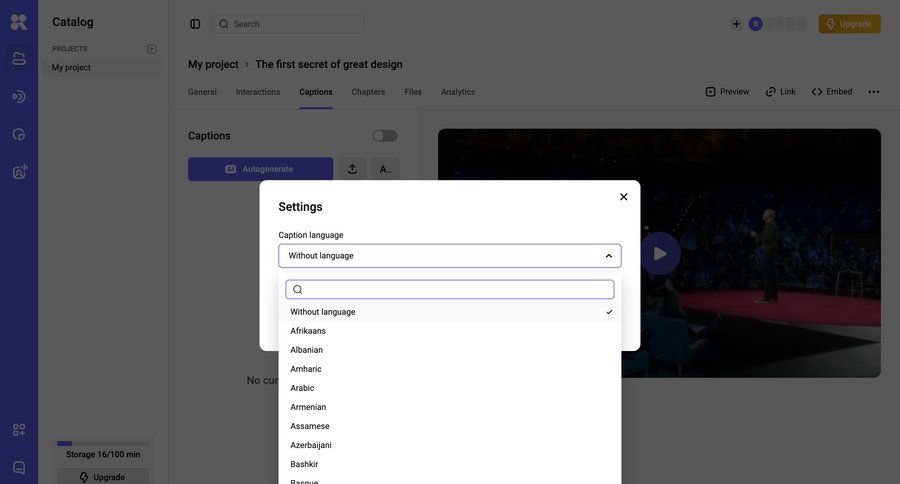900x484 pixels.
Task: Click the user avatar B
Action: pyautogui.click(x=755, y=24)
